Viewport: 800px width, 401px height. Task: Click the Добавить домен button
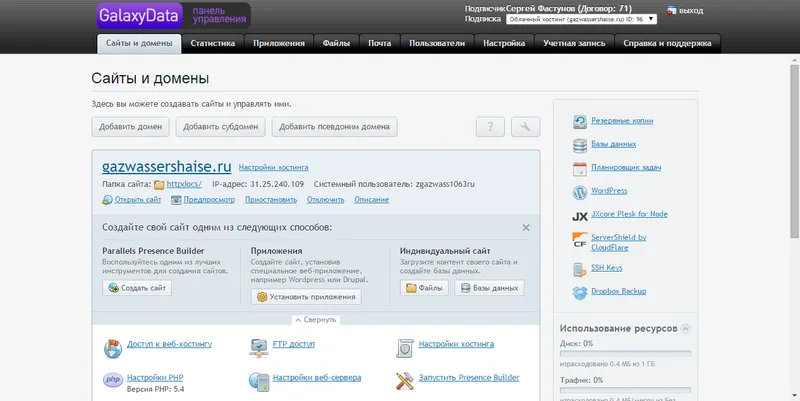(x=130, y=127)
